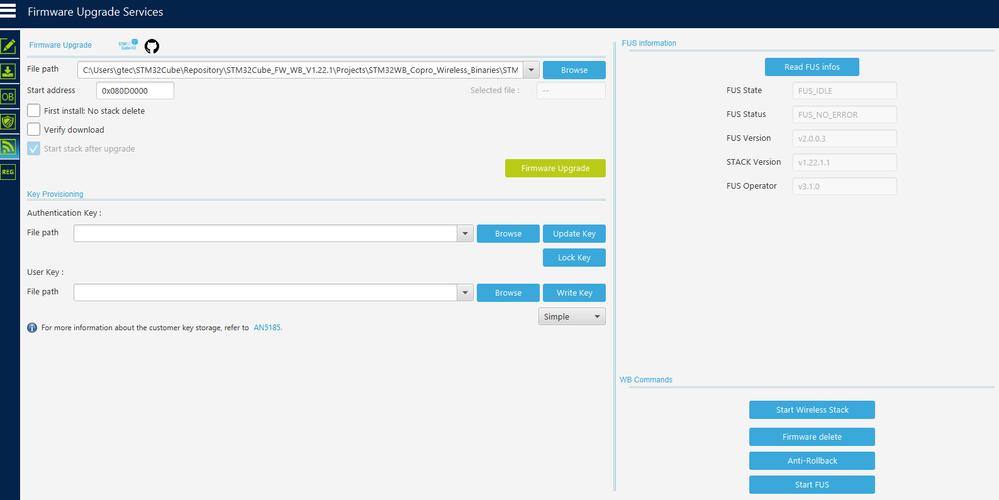Click the Firmware Upgrade button
The image size is (999, 500).
coord(556,168)
